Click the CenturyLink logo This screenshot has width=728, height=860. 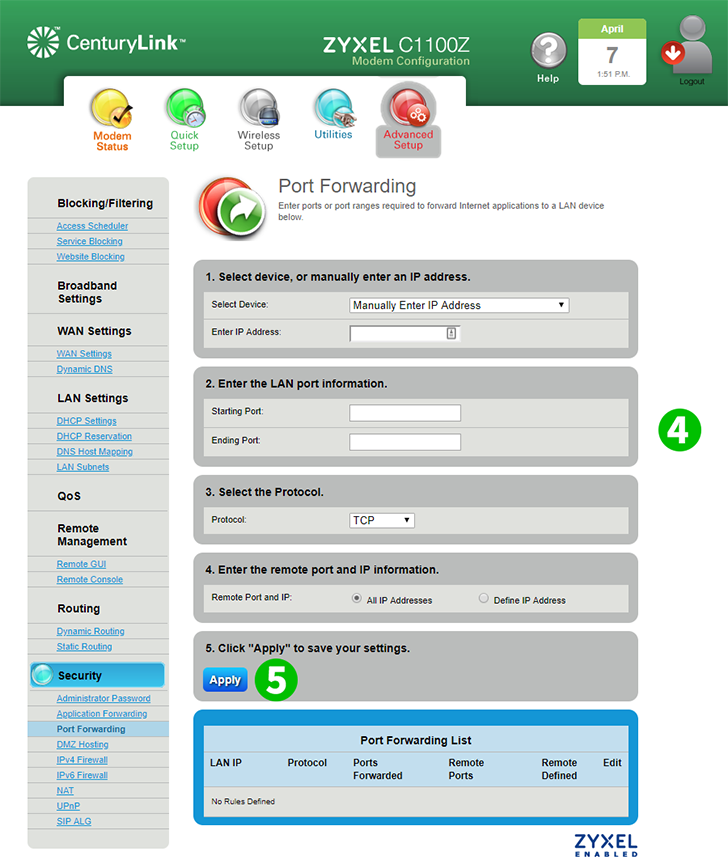click(x=106, y=42)
